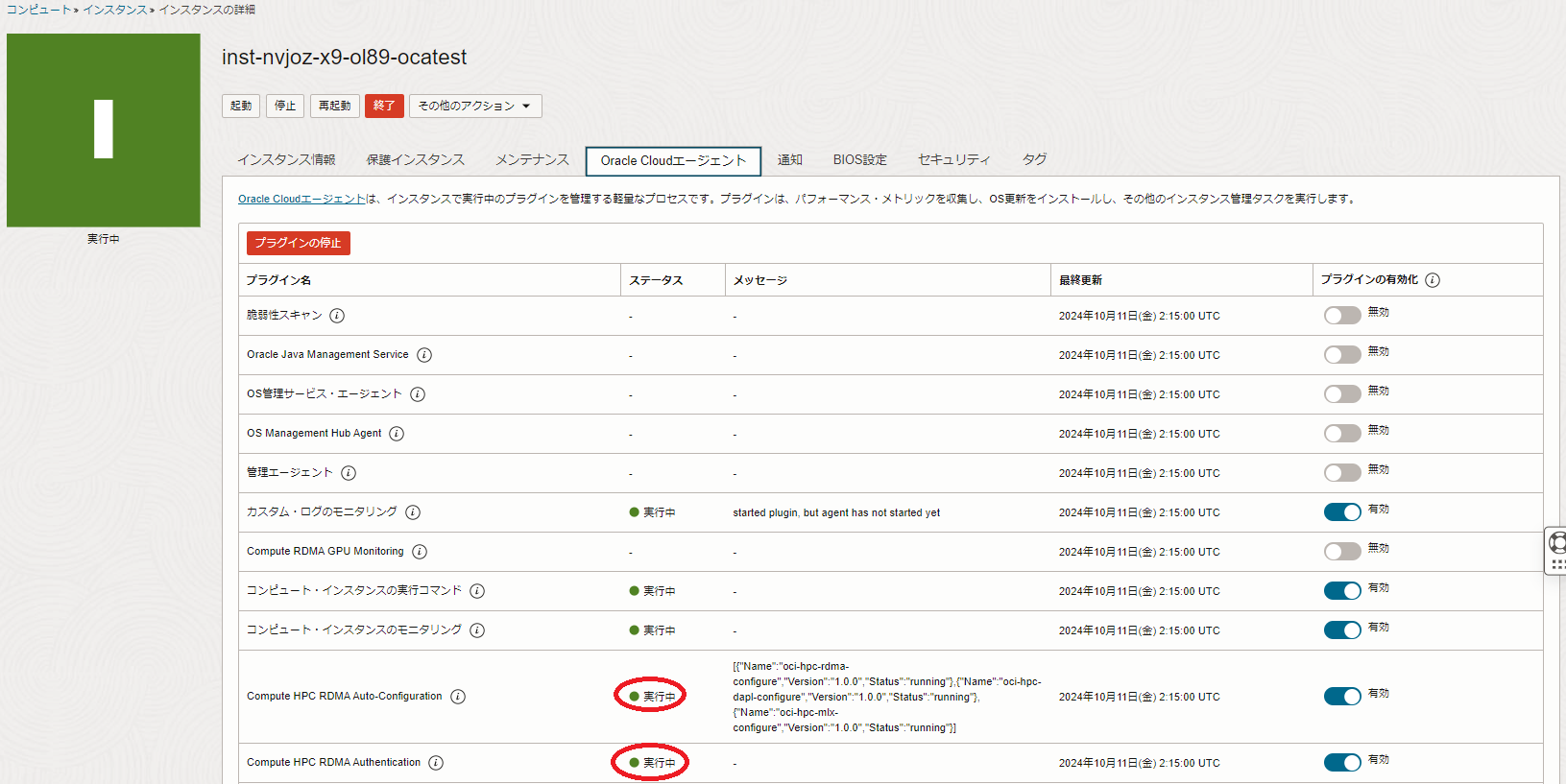Click info icon beside Compute HPC RDMA Auto-Configuration

click(458, 697)
